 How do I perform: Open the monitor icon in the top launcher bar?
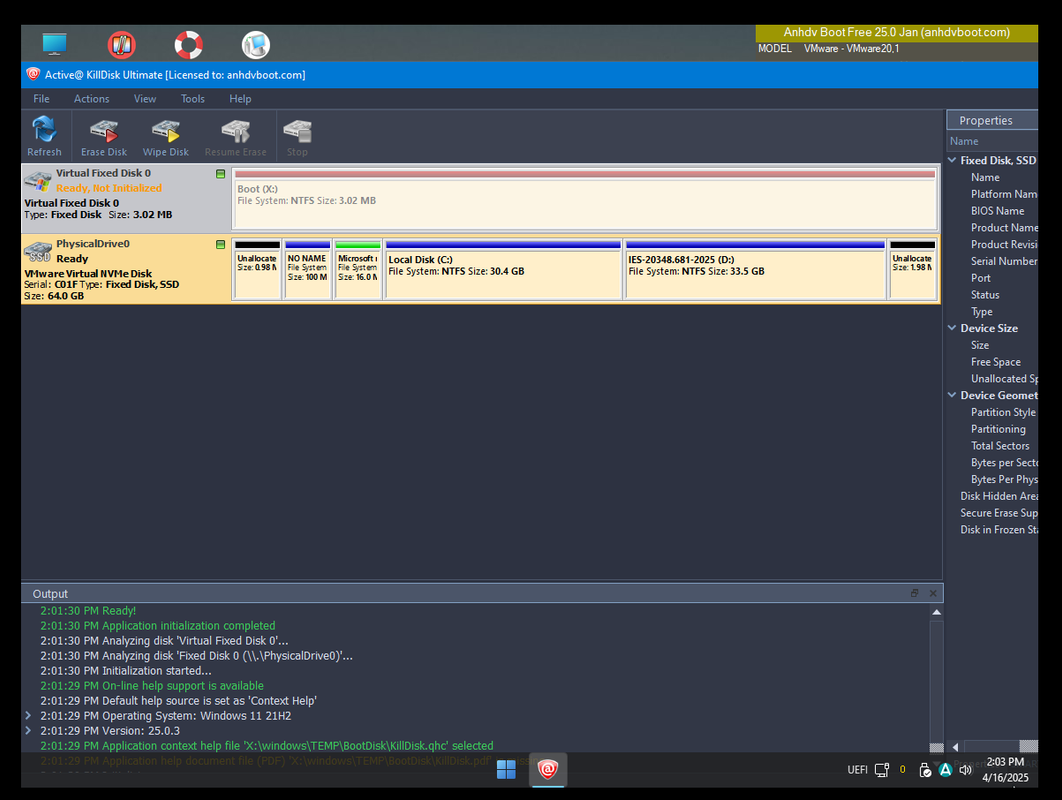54,44
